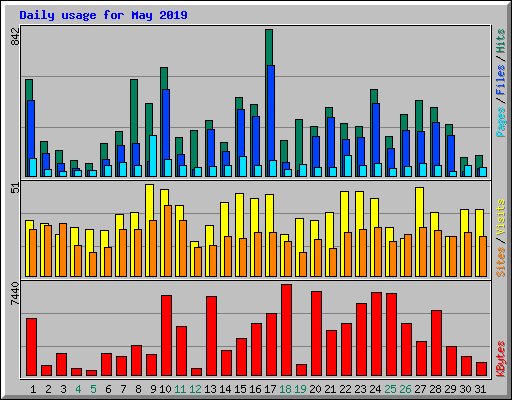This screenshot has height=400, width=512.
Task: Click the 7440 KBytes axis label
Action: (15, 293)
